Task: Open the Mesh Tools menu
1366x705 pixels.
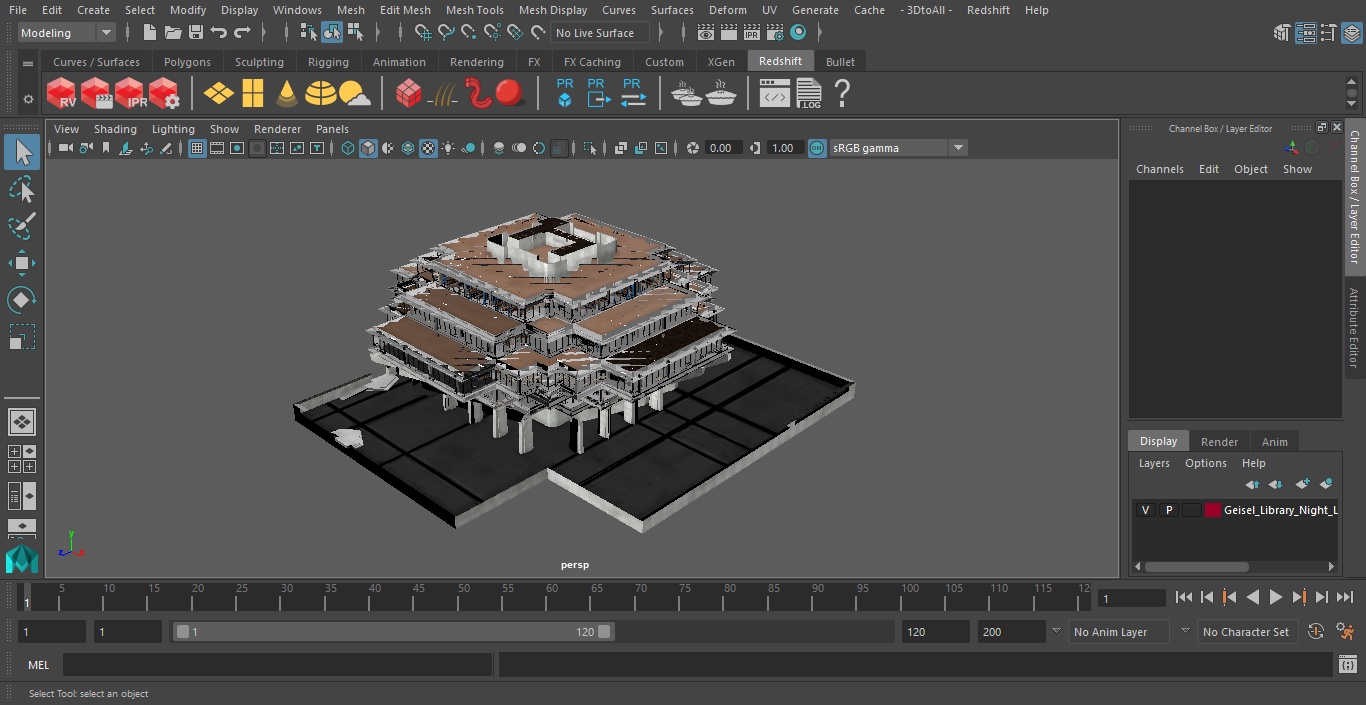Action: pyautogui.click(x=474, y=10)
